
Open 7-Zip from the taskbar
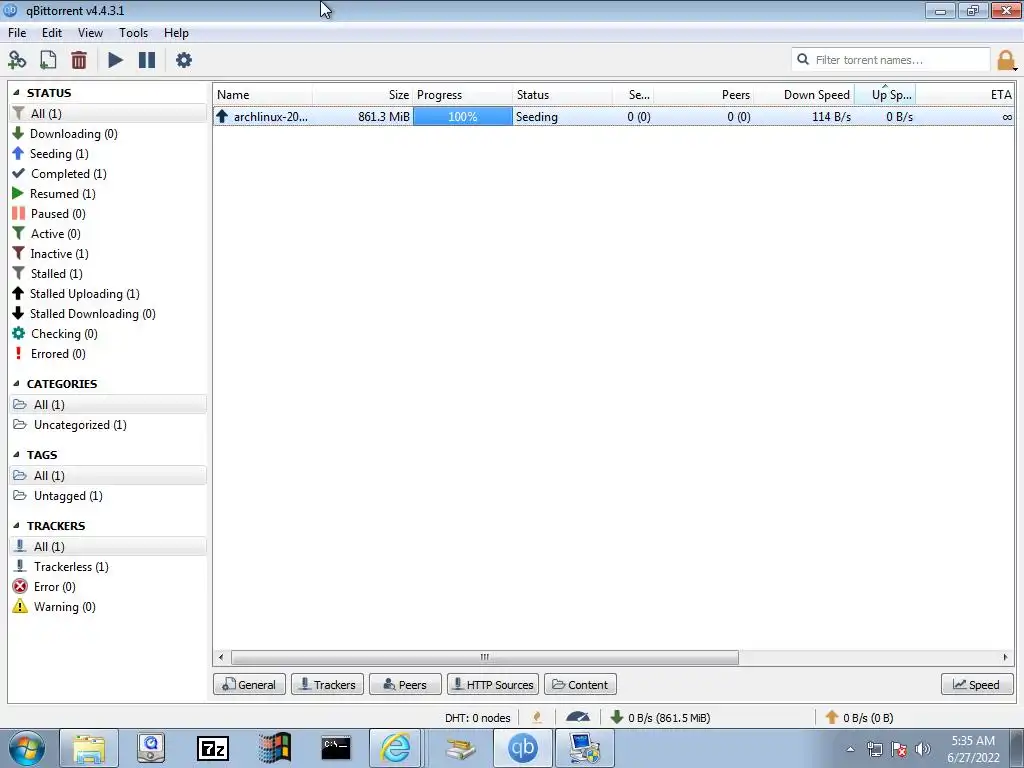[213, 748]
